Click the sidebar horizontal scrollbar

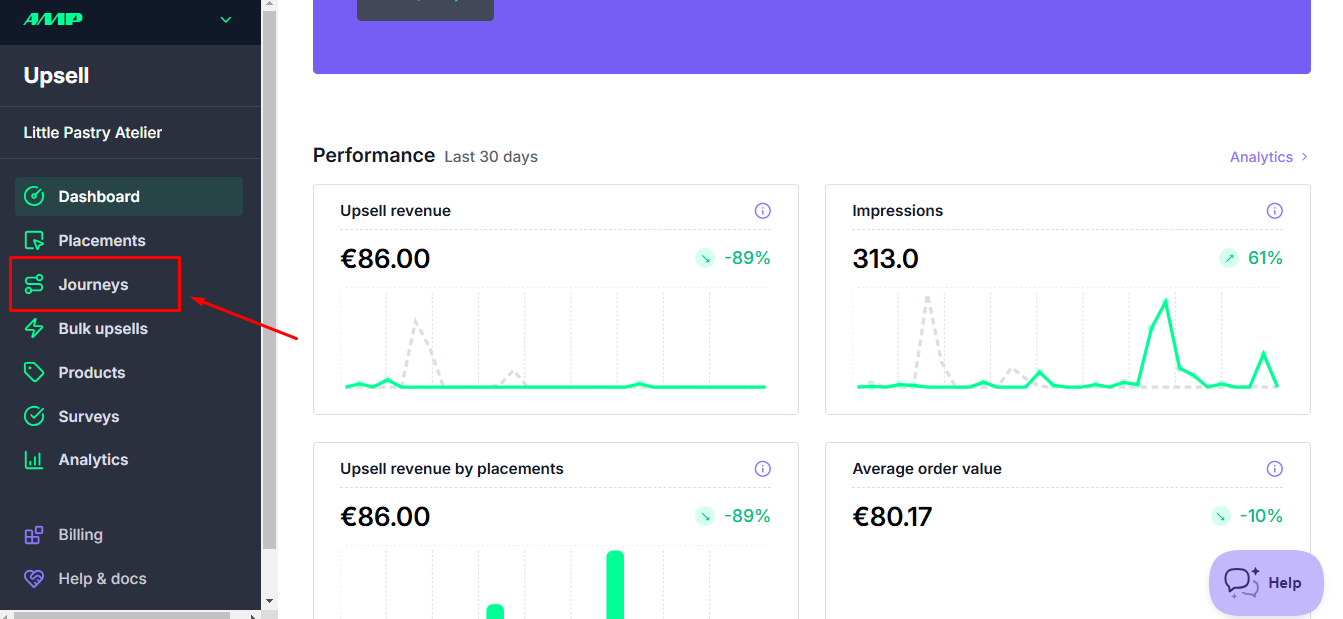coord(120,614)
